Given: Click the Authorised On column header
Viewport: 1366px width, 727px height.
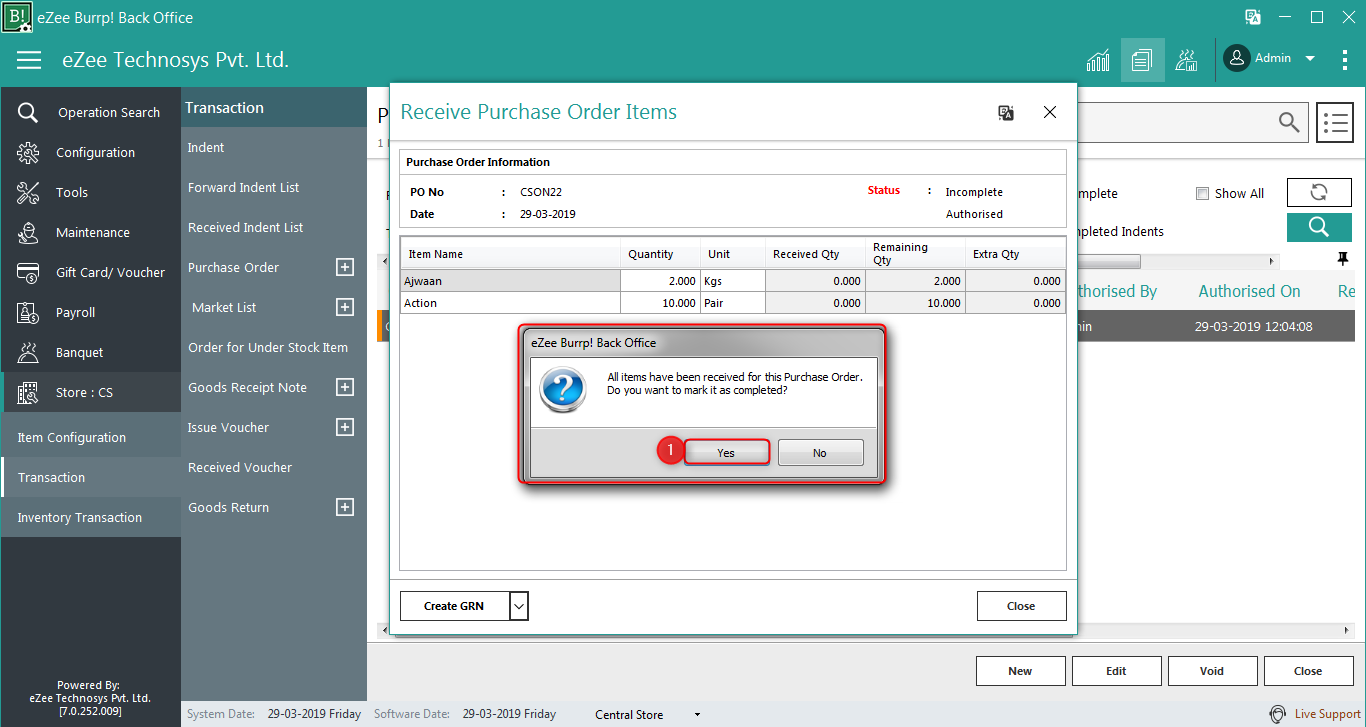Looking at the screenshot, I should [1249, 291].
